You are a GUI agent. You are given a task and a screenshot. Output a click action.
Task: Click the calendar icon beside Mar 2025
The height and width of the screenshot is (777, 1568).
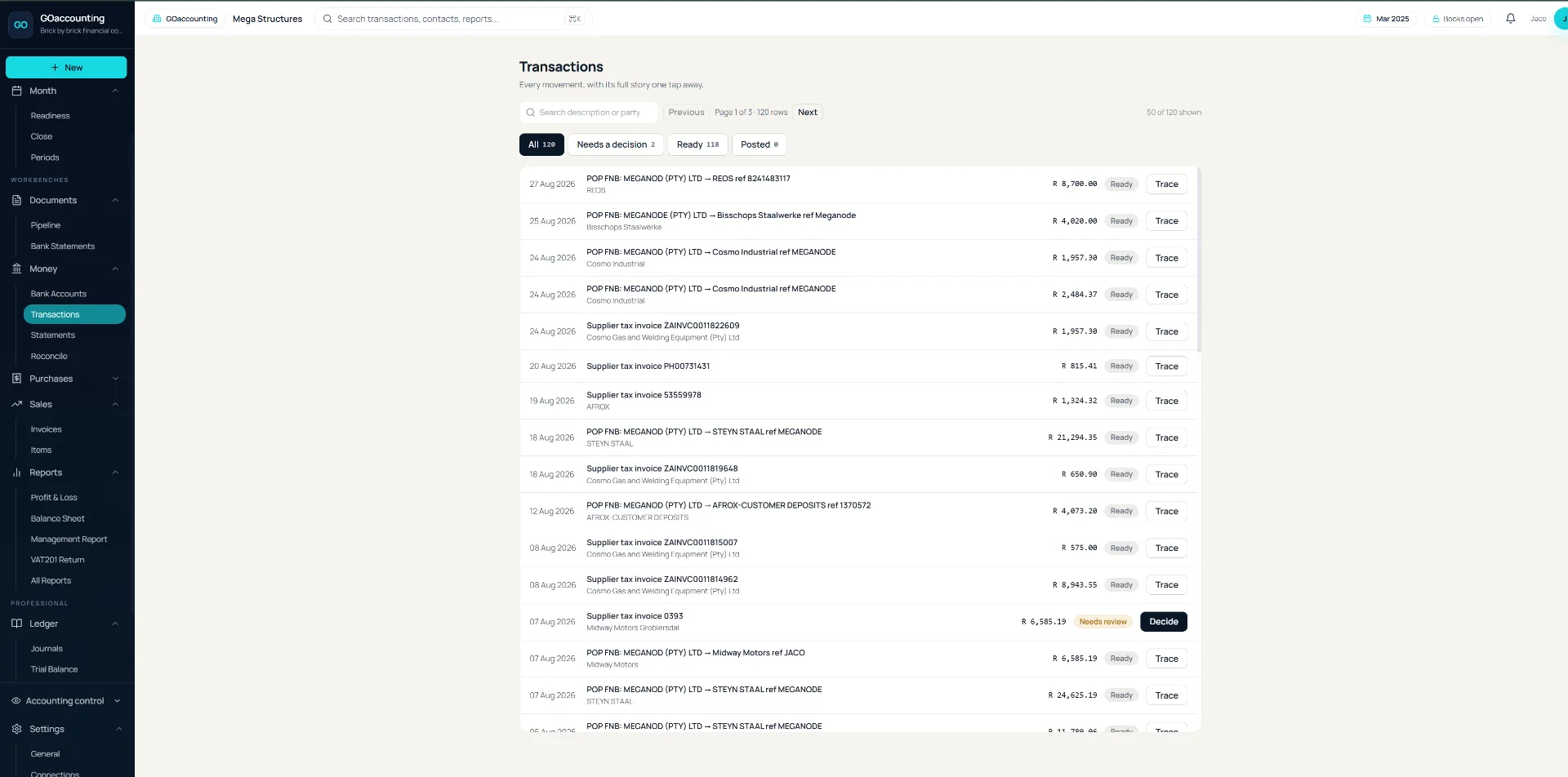(x=1367, y=19)
